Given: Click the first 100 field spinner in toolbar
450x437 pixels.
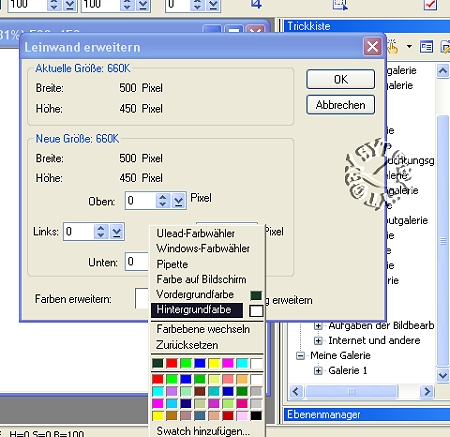Looking at the screenshot, I should coord(54,4).
